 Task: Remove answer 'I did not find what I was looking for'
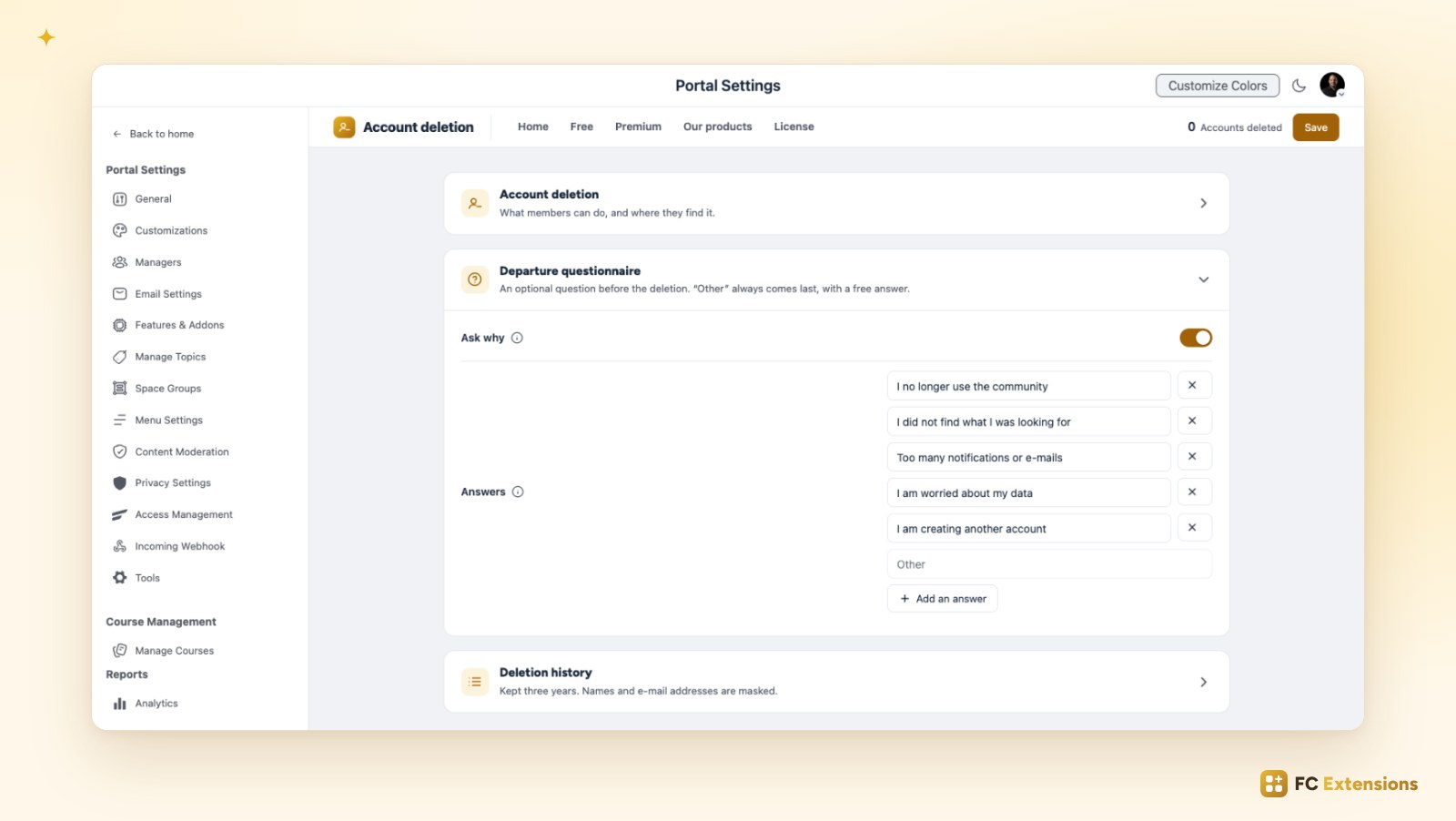click(1192, 421)
